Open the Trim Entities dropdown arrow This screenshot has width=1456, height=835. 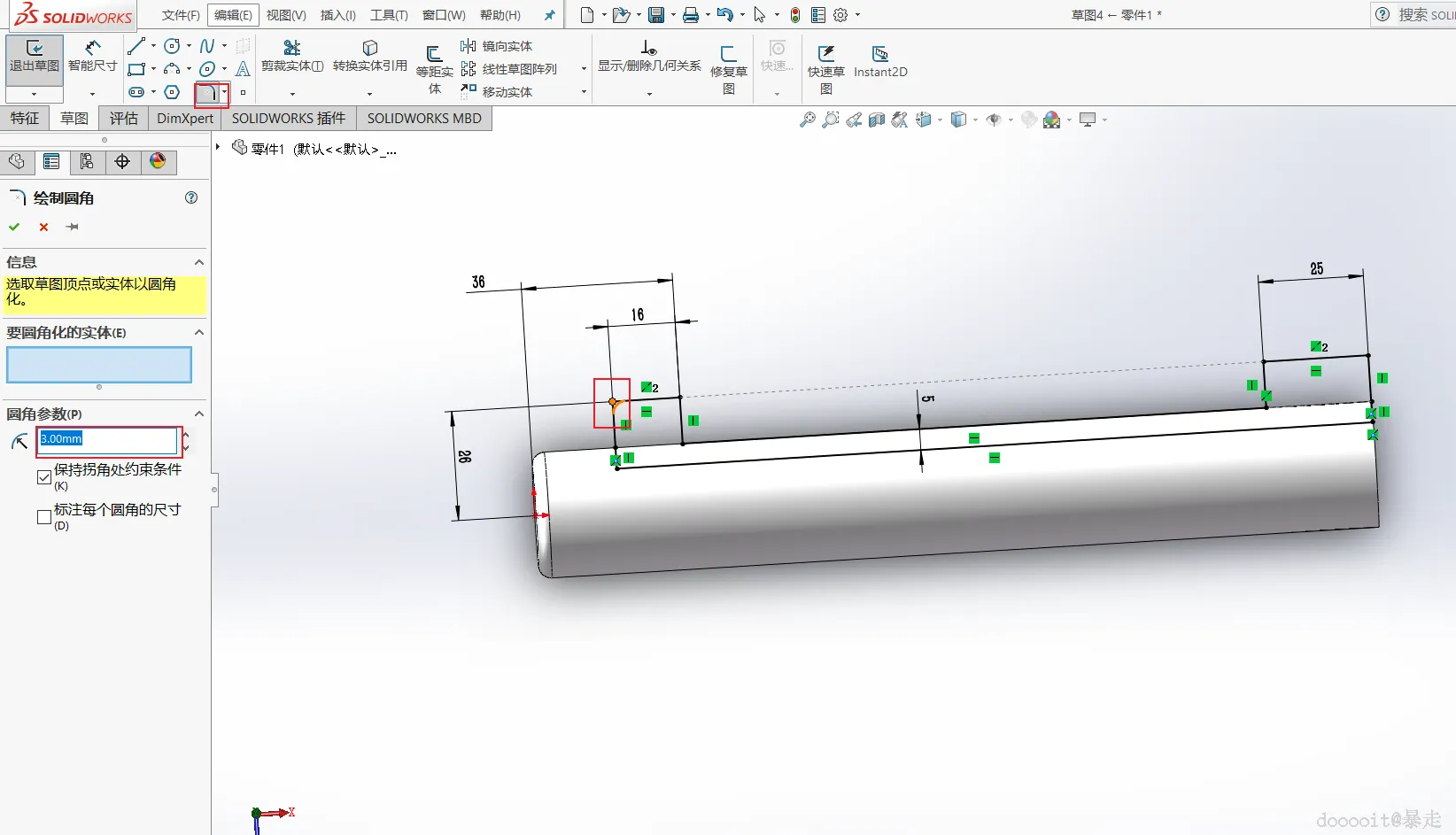(292, 94)
